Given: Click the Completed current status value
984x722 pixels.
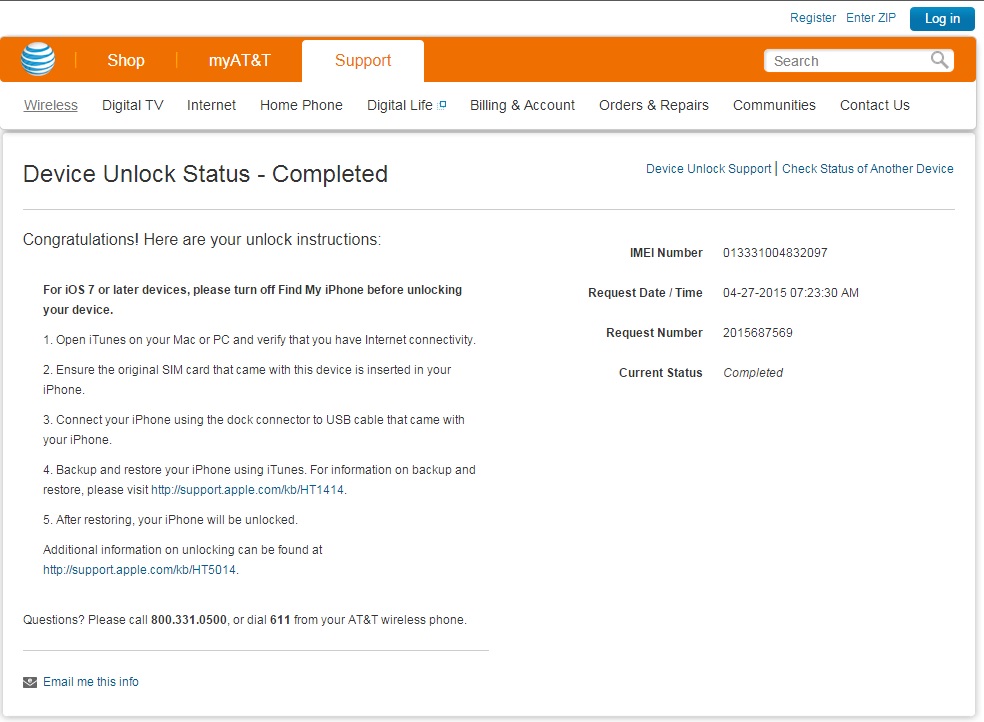Looking at the screenshot, I should 753,373.
